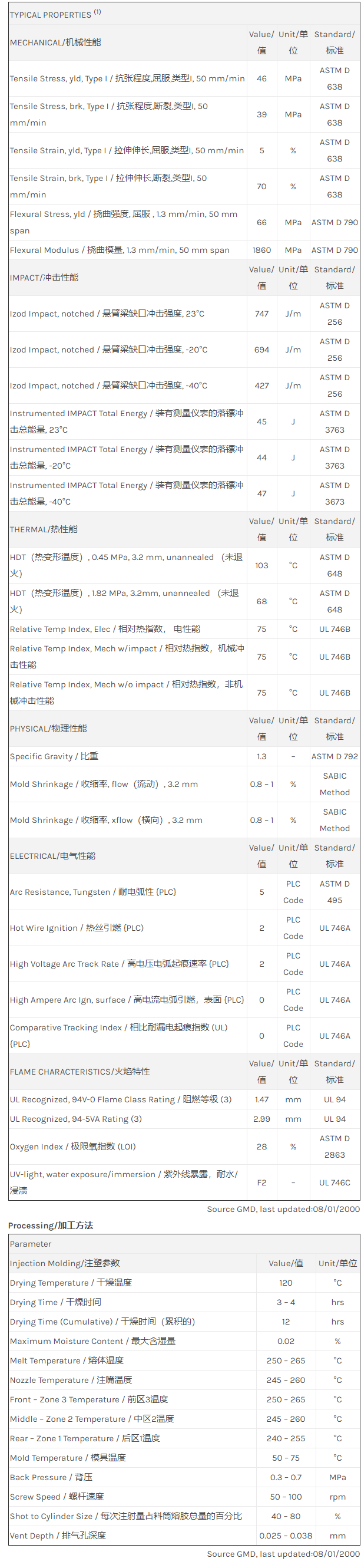Click the 747 J/m value cell
The width and height of the screenshot is (361, 1568).
[261, 314]
